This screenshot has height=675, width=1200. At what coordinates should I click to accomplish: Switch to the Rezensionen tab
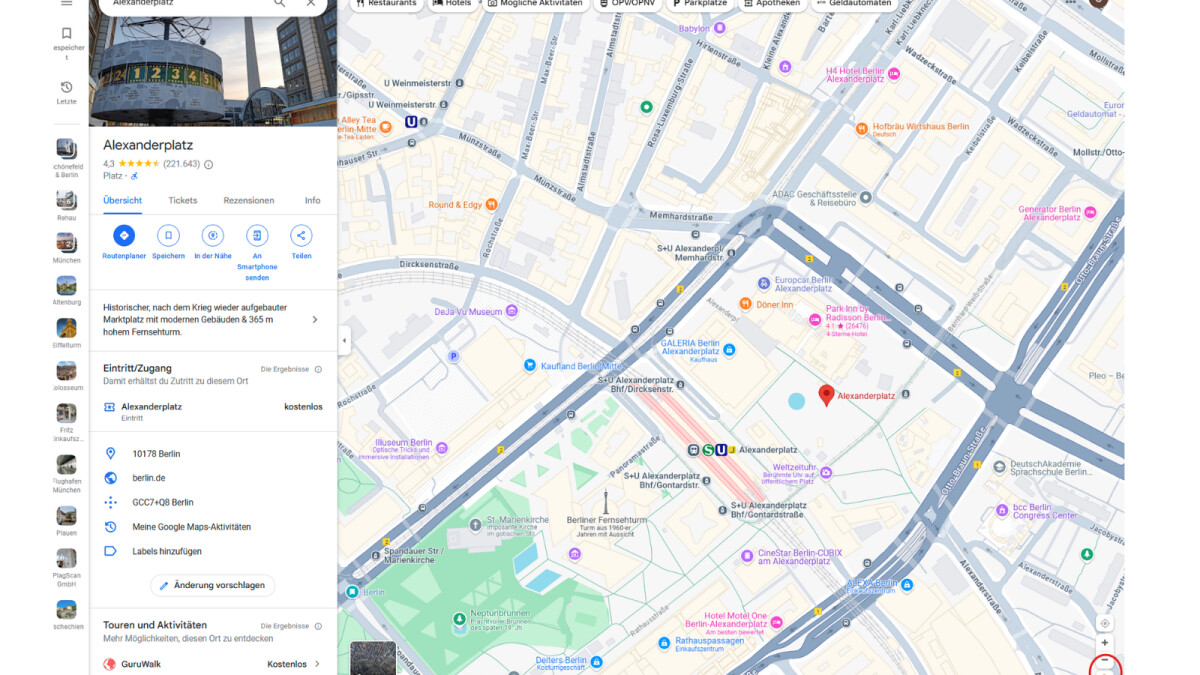pyautogui.click(x=248, y=200)
